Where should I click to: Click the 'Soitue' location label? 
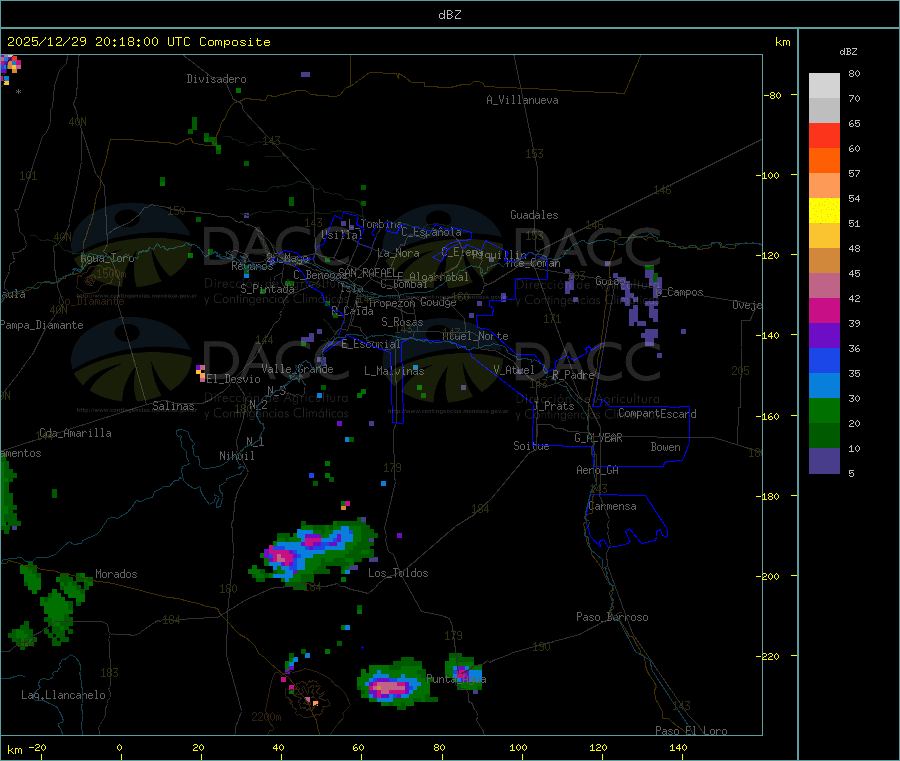coord(532,446)
